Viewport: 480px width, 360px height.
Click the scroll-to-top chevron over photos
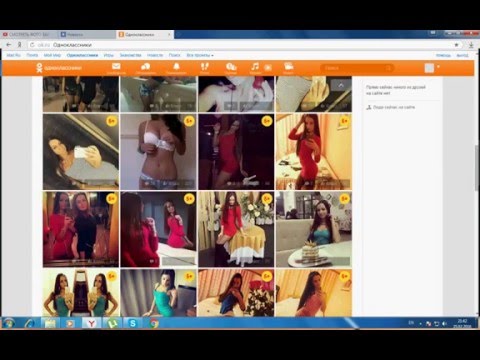(341, 85)
